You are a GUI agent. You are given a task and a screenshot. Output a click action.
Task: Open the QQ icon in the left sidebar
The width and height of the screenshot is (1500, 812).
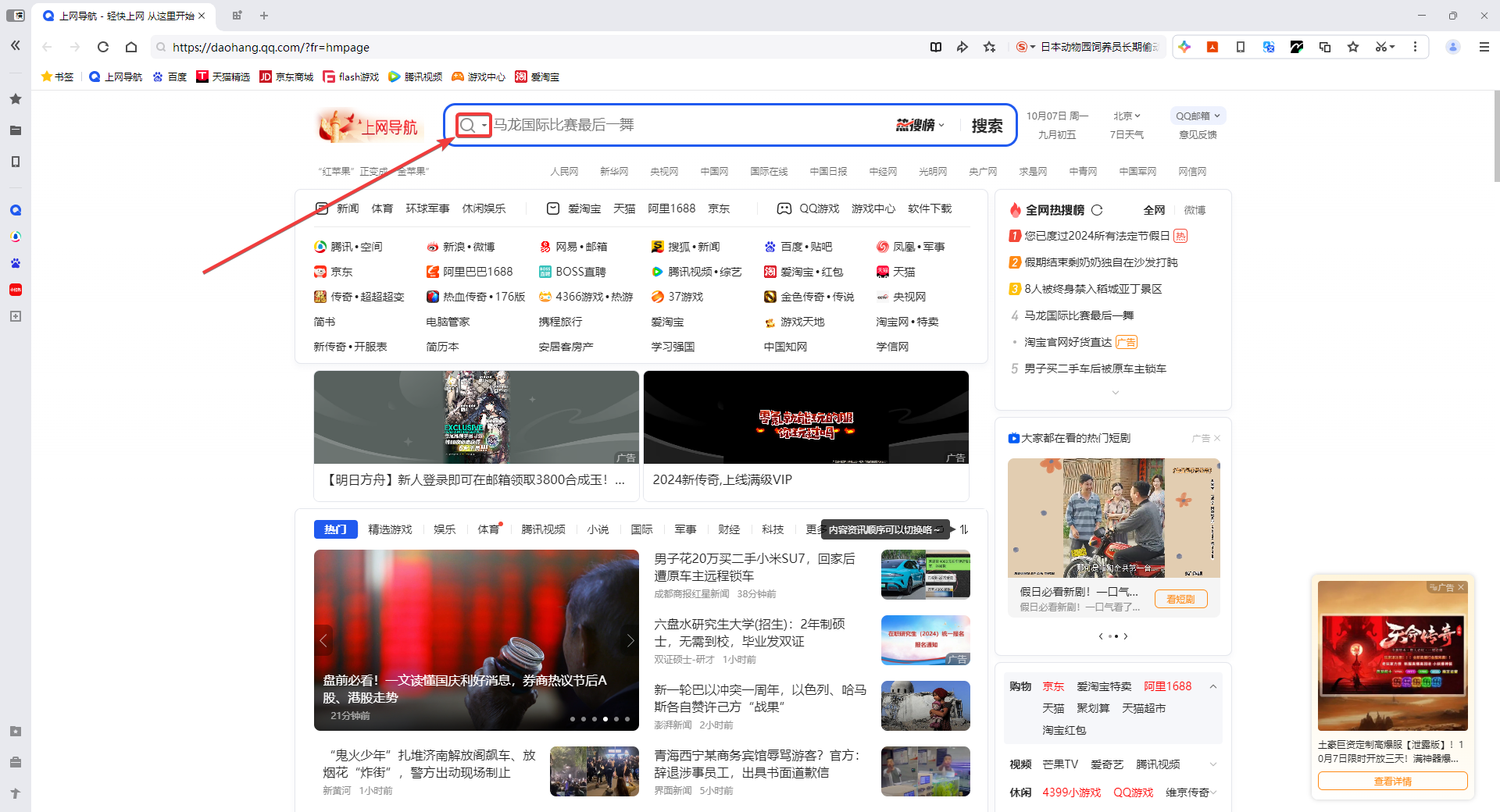coord(15,209)
